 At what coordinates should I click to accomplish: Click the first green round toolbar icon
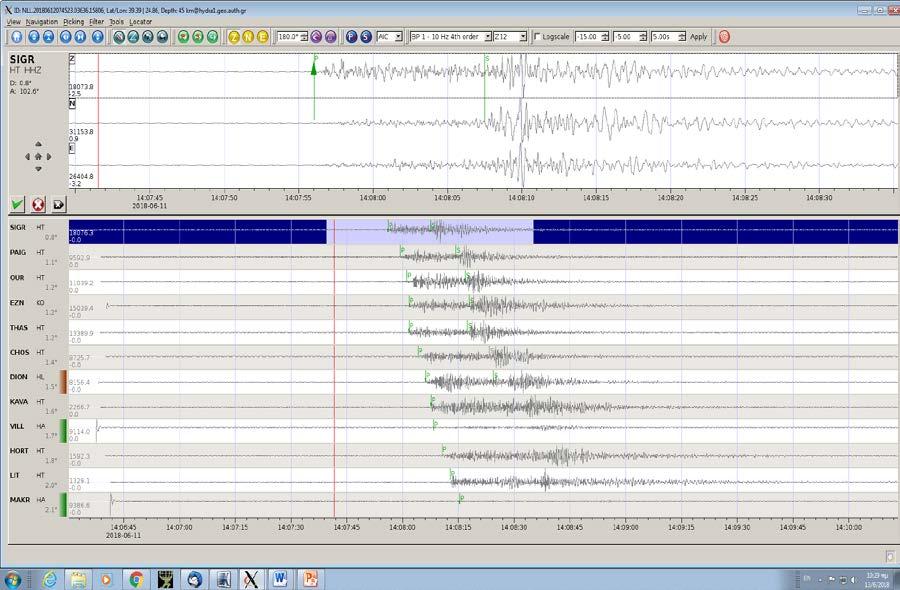(x=183, y=37)
